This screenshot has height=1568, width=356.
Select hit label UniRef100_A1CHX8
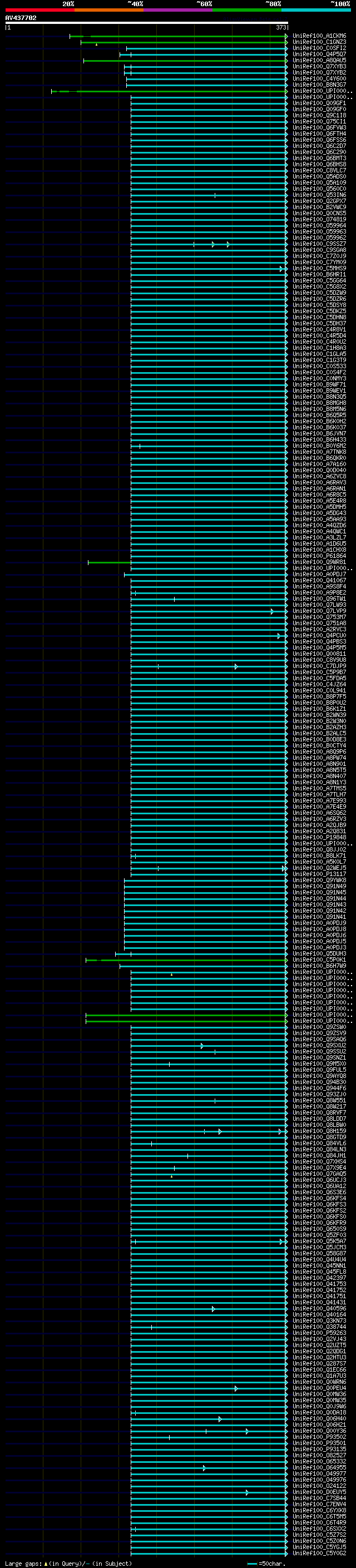tap(319, 550)
